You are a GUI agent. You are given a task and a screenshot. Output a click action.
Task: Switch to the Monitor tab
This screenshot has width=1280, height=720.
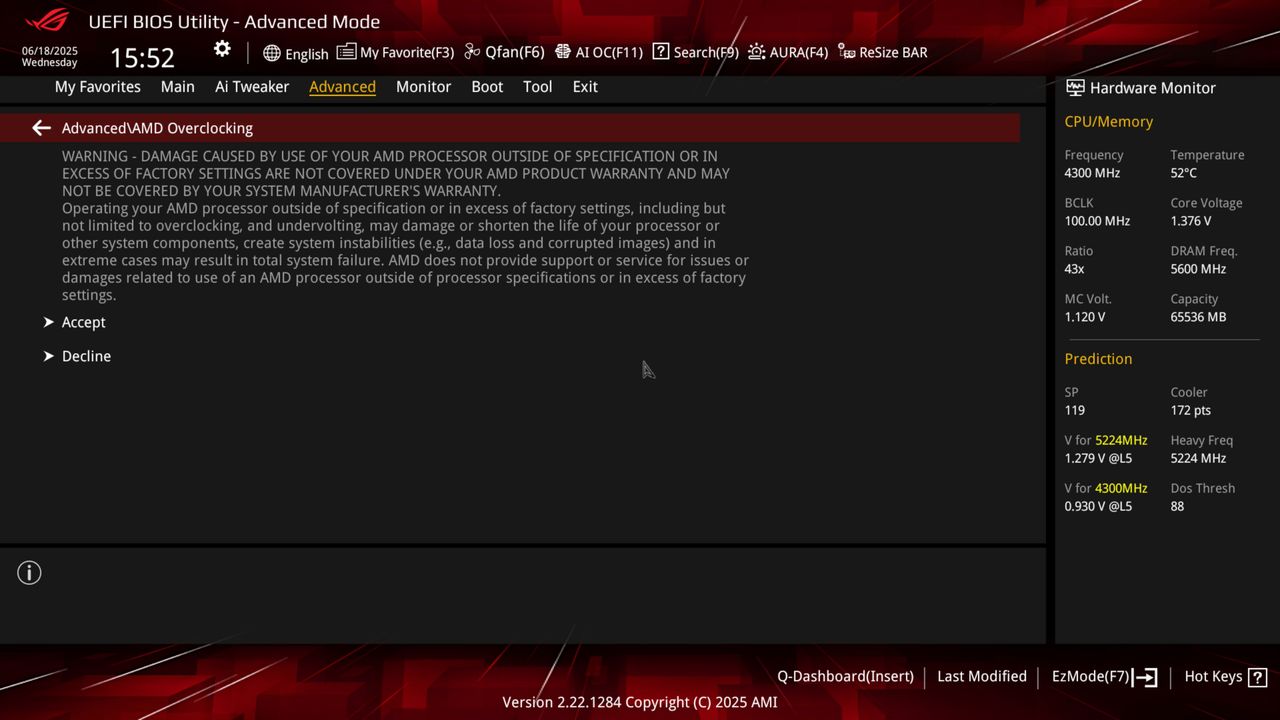pos(423,87)
